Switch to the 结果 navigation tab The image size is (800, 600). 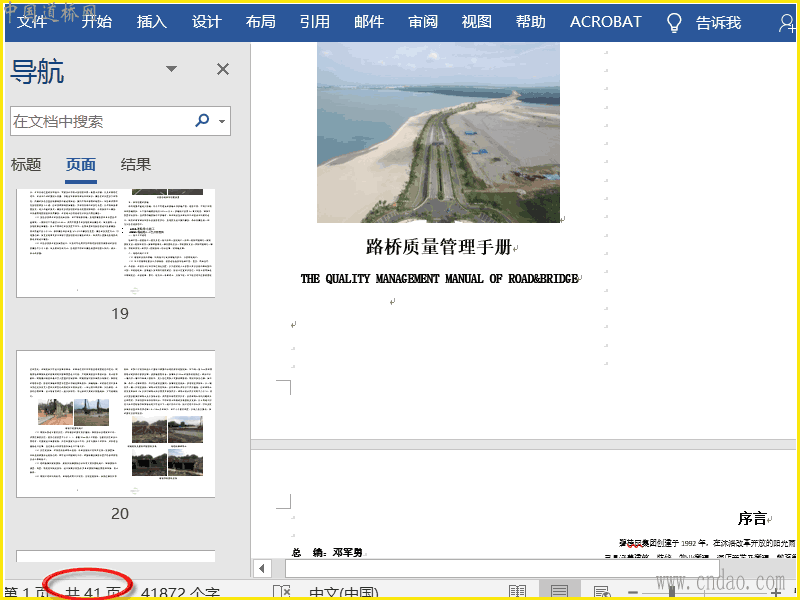136,164
